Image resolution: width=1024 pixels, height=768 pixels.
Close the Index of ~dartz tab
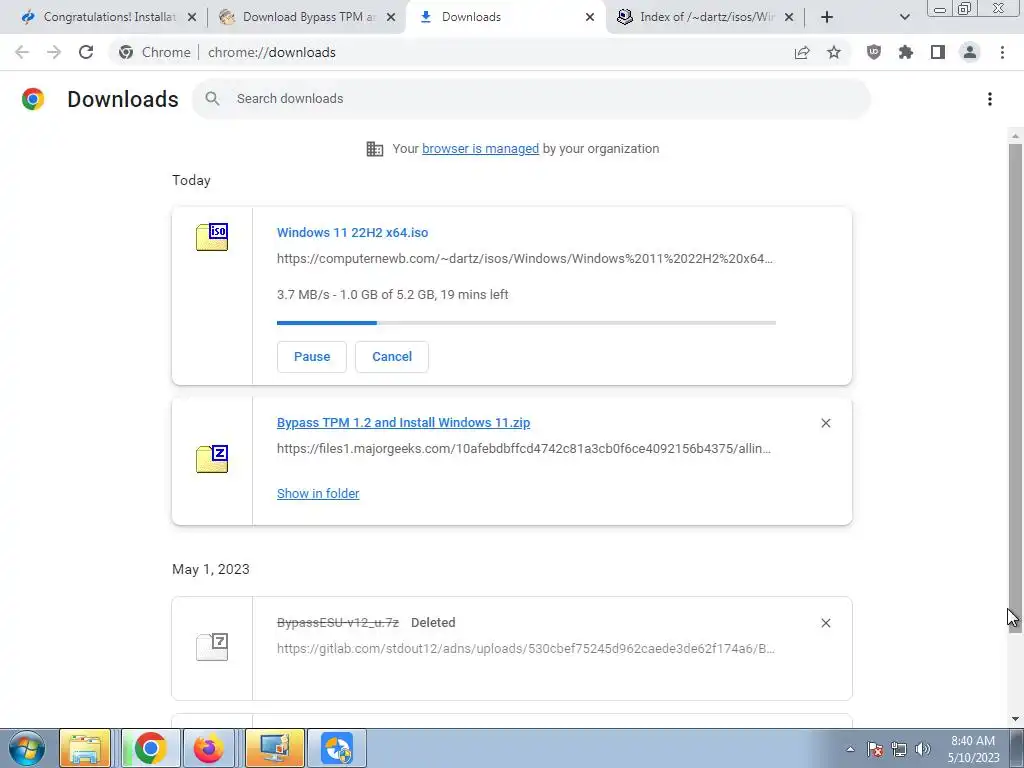point(789,17)
